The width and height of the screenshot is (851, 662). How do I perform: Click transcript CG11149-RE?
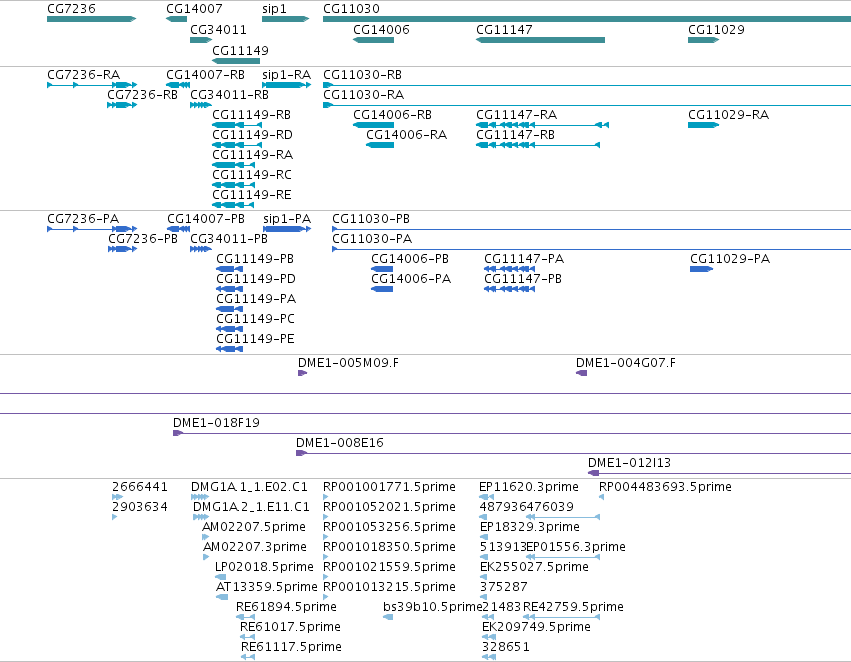click(x=252, y=195)
